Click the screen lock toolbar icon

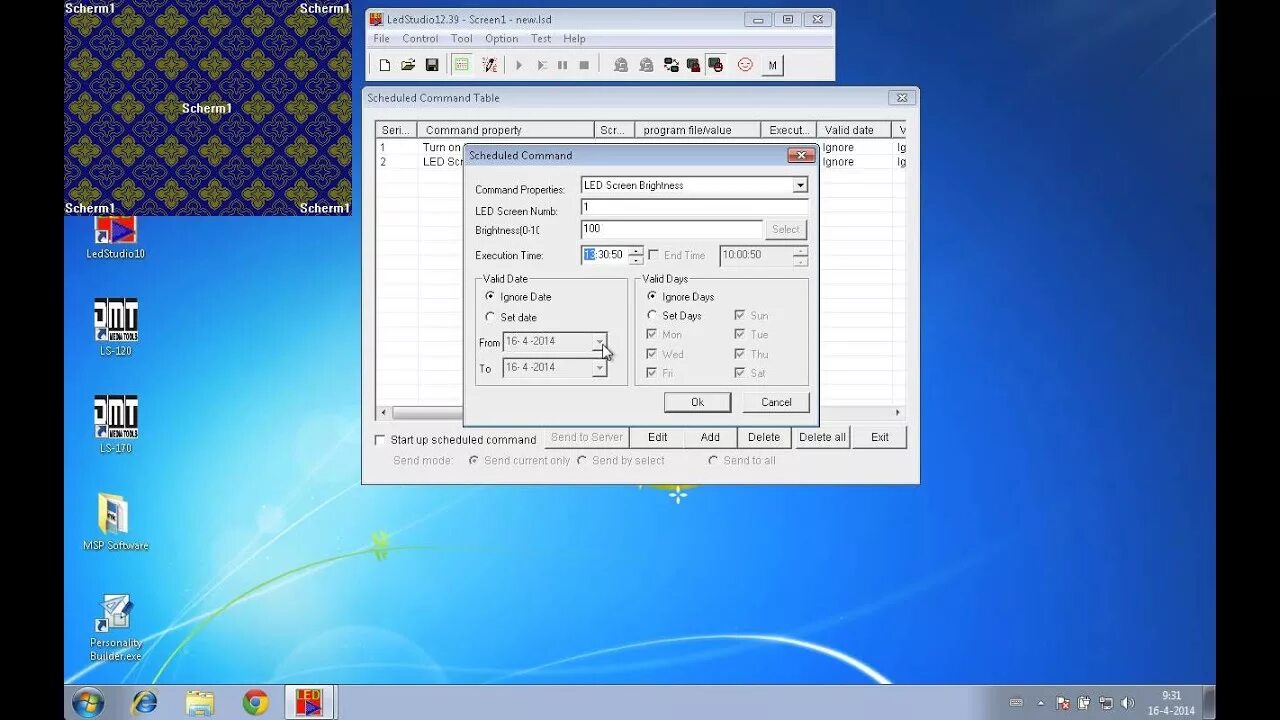point(693,65)
